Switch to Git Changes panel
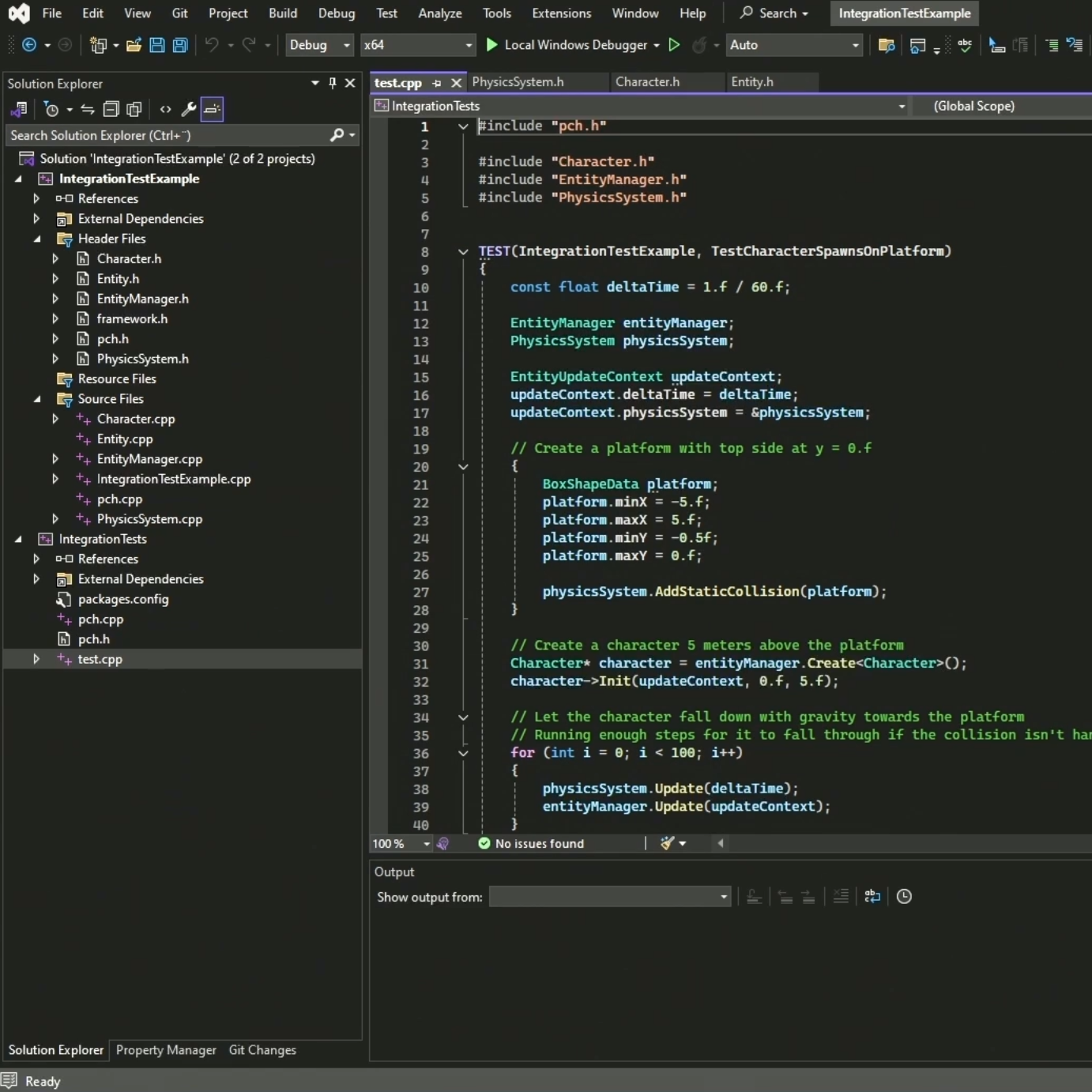The image size is (1092, 1092). coord(262,1049)
